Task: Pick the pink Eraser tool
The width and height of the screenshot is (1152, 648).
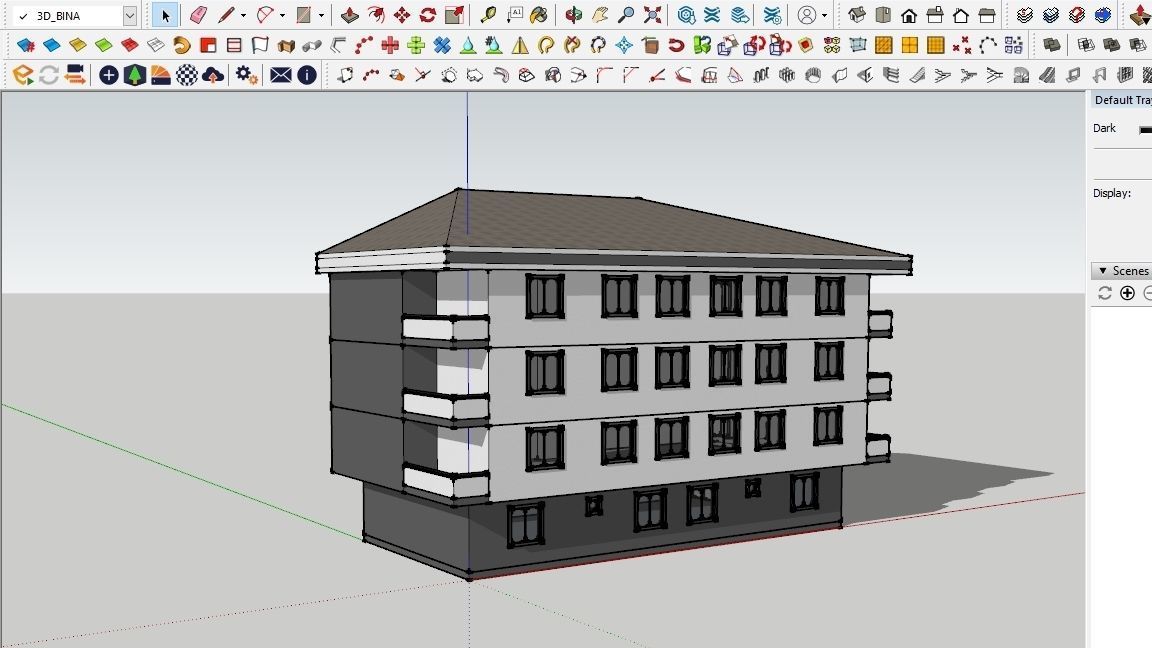Action: tap(198, 15)
